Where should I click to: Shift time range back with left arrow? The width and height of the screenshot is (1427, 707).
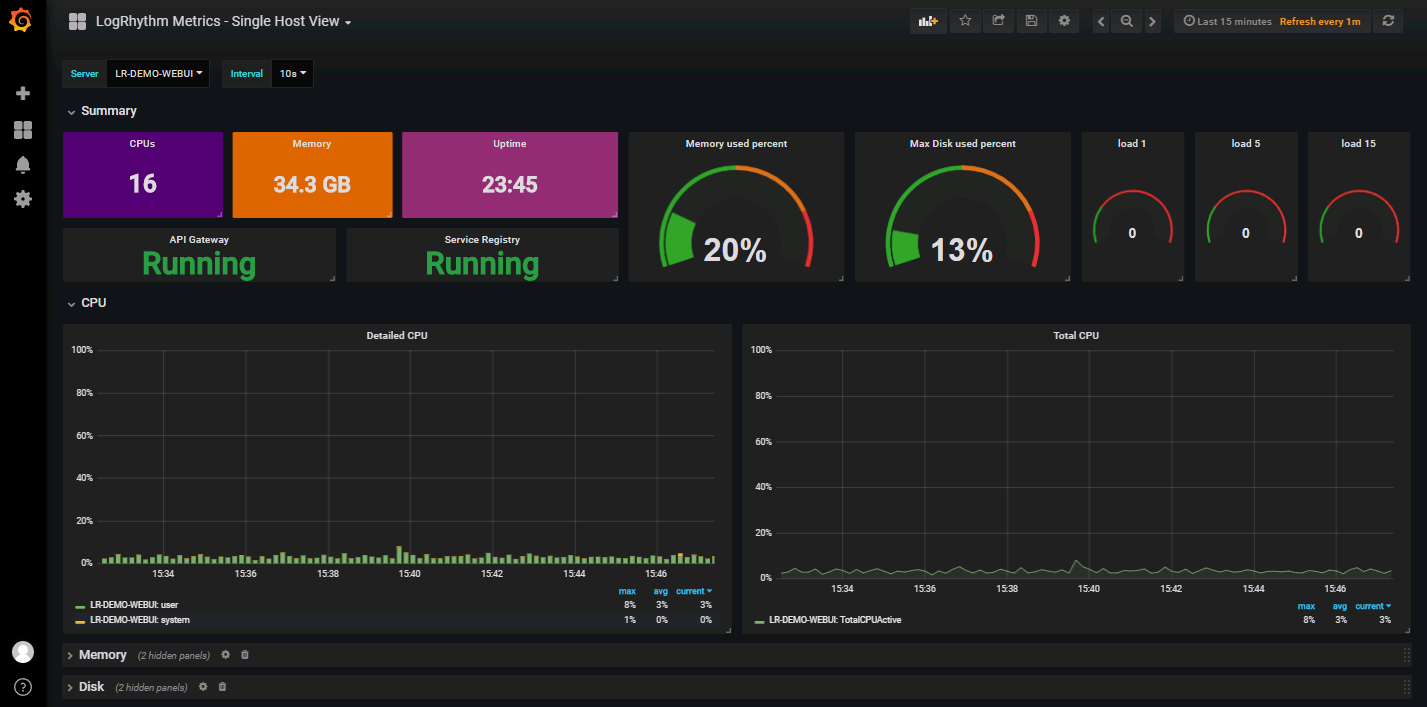pyautogui.click(x=1100, y=20)
